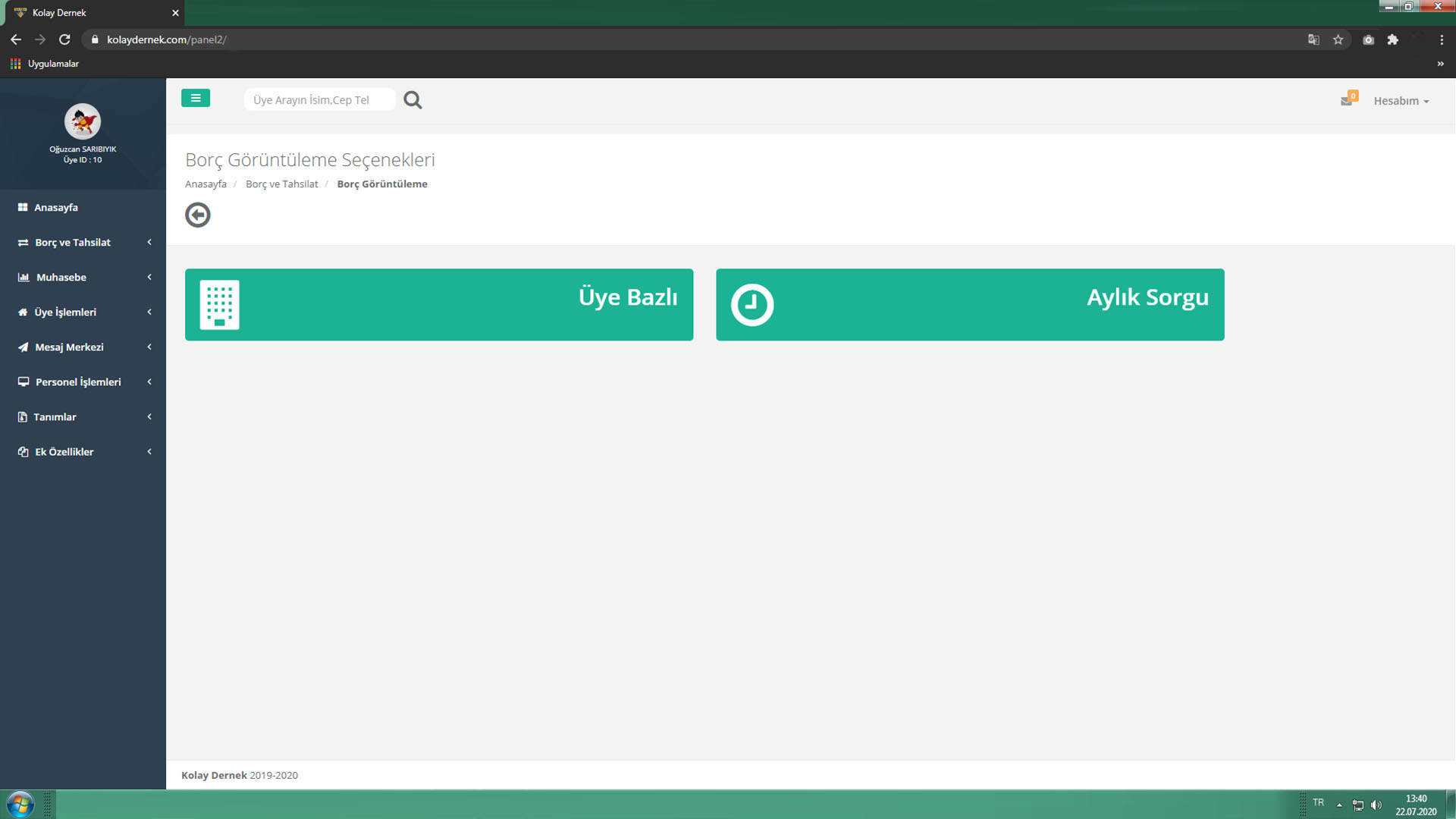Open the notification inbox icon with badge
The height and width of the screenshot is (819, 1456).
[x=1348, y=99]
